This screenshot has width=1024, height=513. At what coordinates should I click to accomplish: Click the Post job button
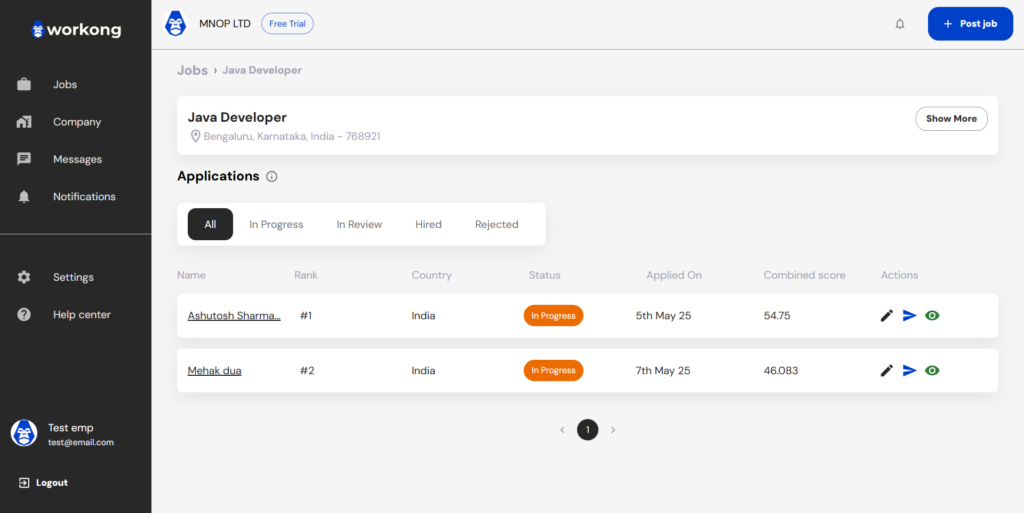(x=970, y=24)
